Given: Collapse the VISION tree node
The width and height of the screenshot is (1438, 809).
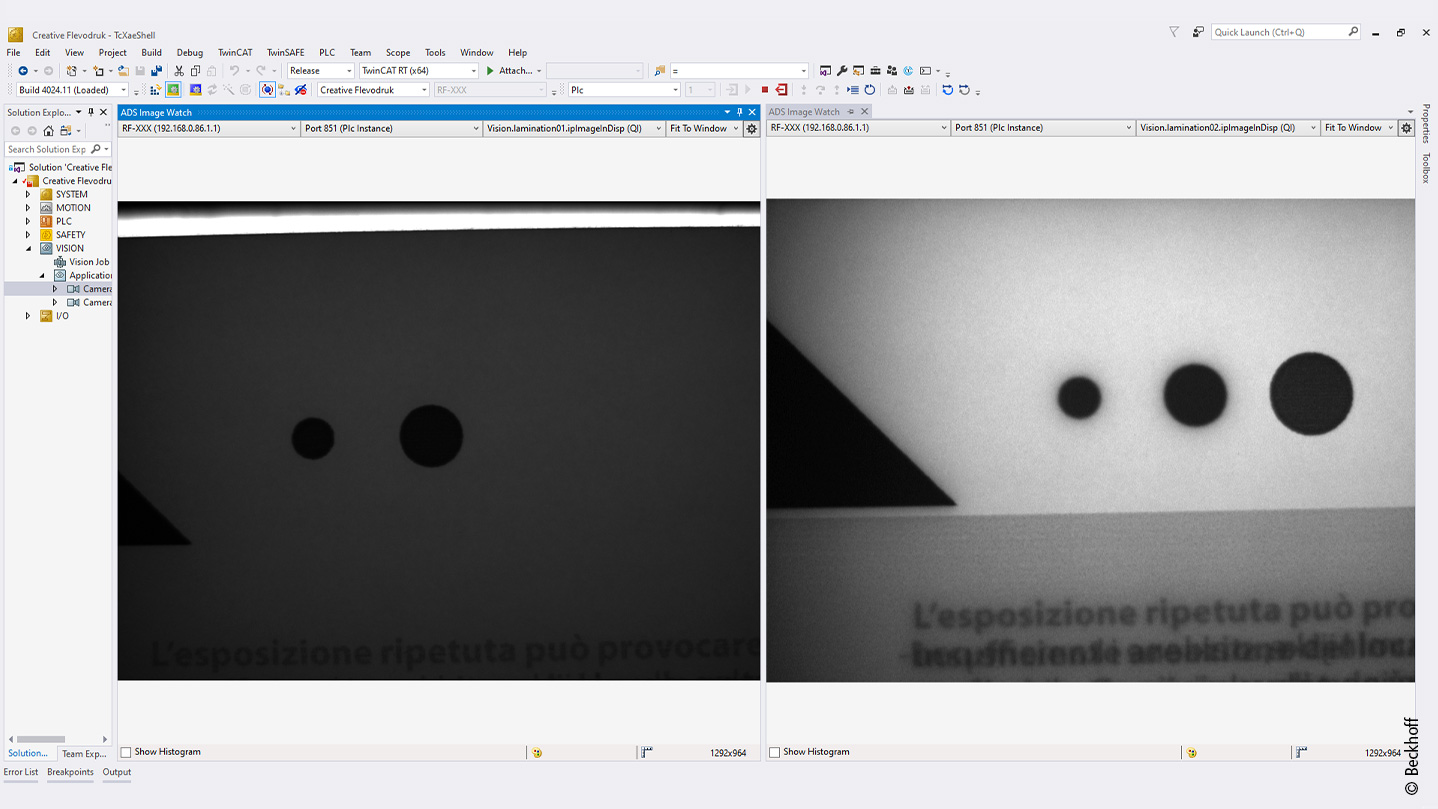Looking at the screenshot, I should (x=28, y=248).
